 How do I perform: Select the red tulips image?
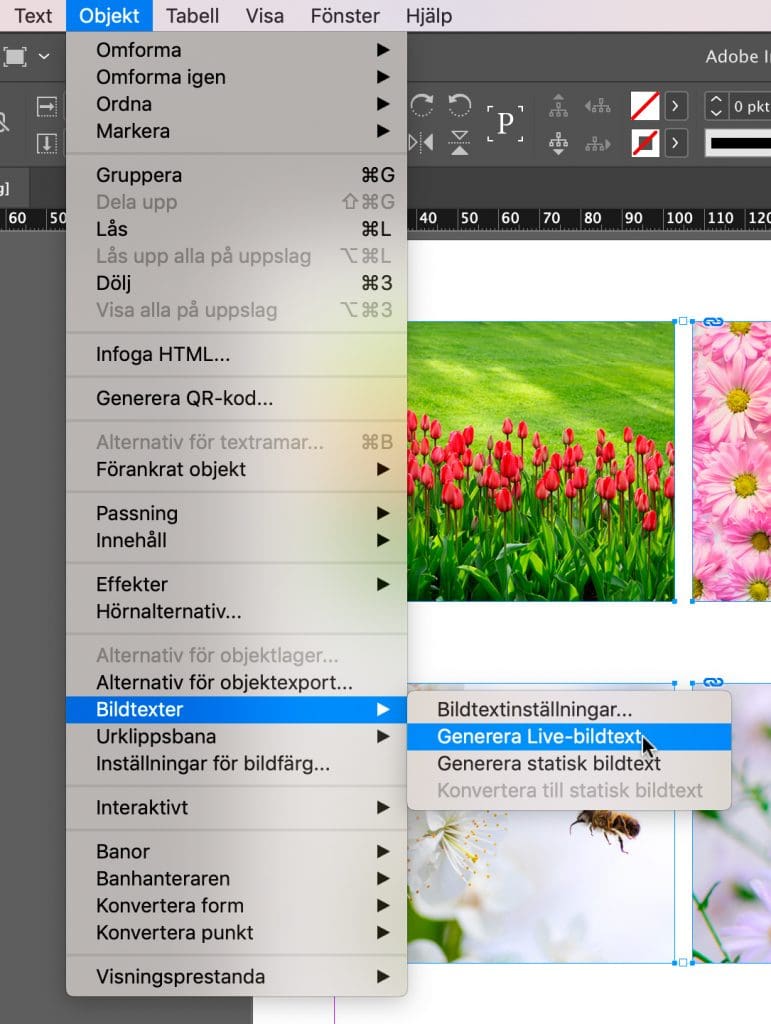541,461
